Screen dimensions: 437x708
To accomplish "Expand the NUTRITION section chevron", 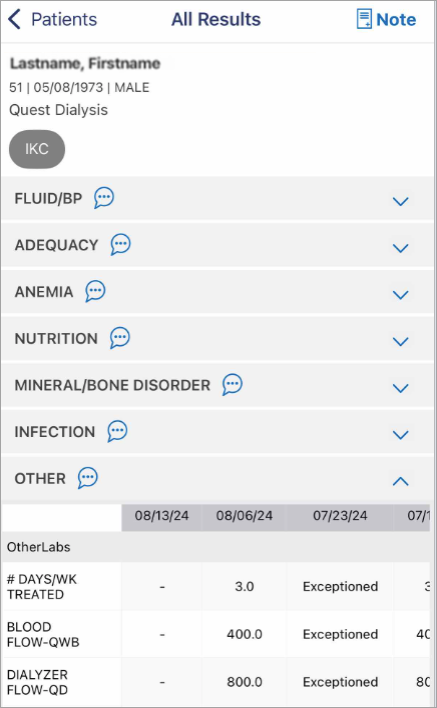I will coord(400,341).
